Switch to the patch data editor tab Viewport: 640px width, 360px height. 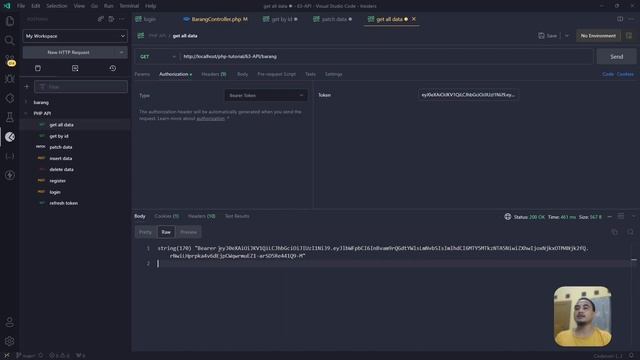pyautogui.click(x=332, y=19)
